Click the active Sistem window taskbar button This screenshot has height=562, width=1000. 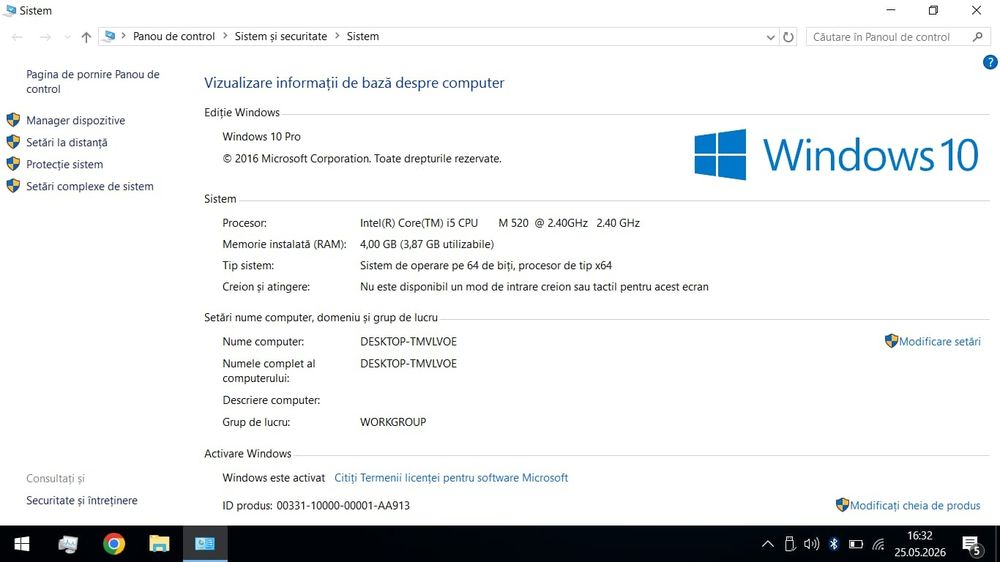(x=205, y=544)
